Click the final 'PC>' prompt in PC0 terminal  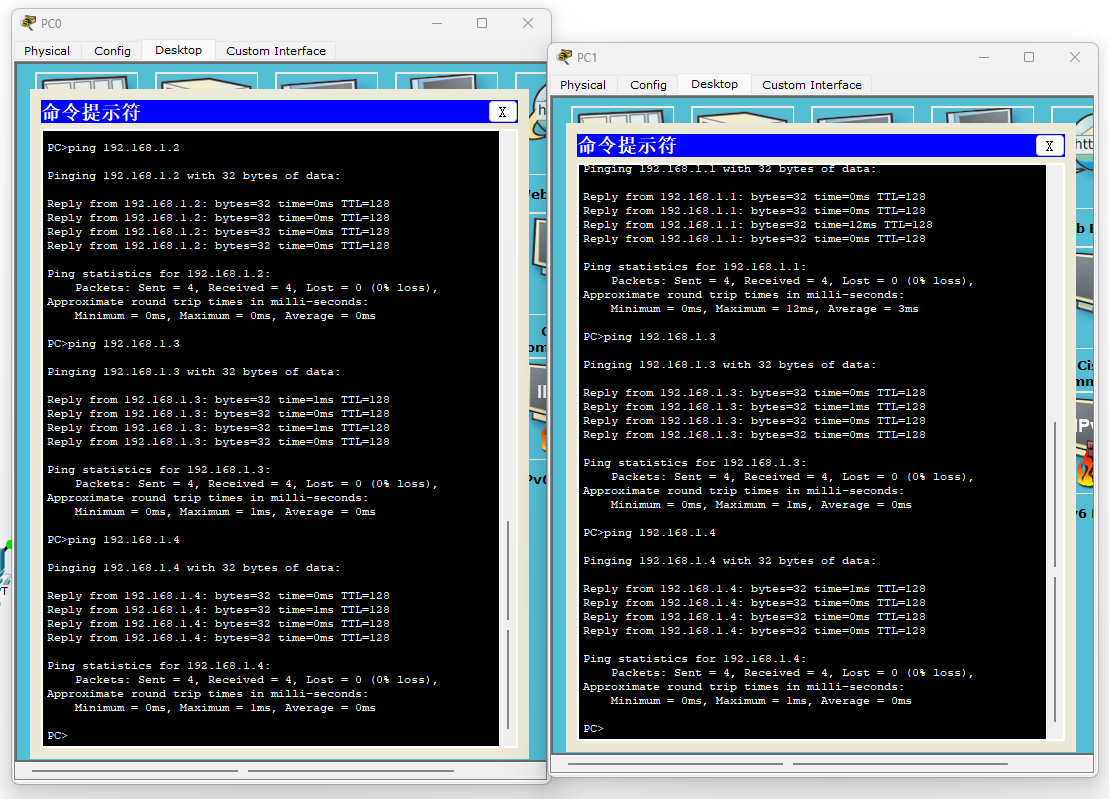[x=57, y=735]
